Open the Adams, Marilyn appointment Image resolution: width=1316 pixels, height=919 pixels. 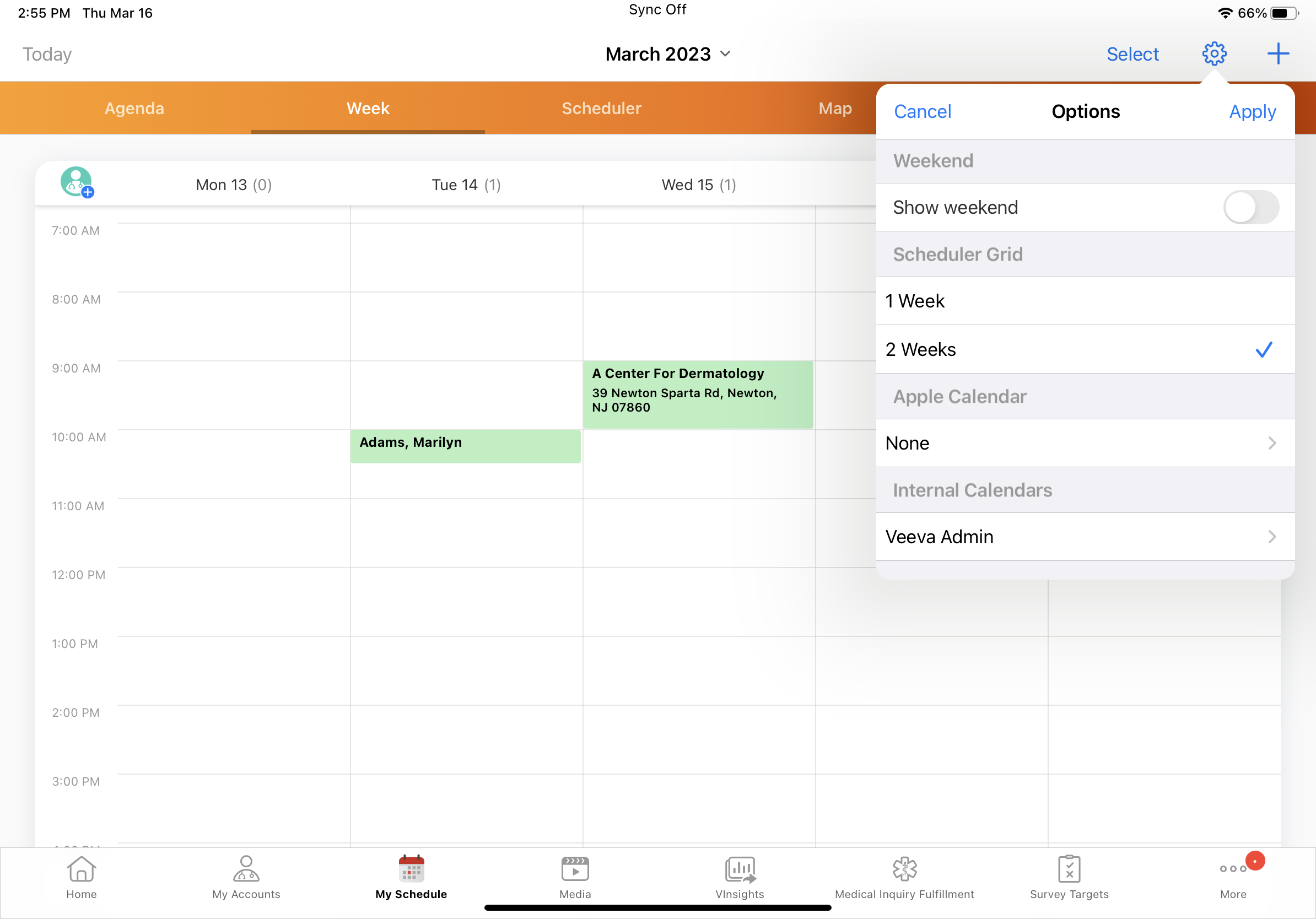click(465, 446)
